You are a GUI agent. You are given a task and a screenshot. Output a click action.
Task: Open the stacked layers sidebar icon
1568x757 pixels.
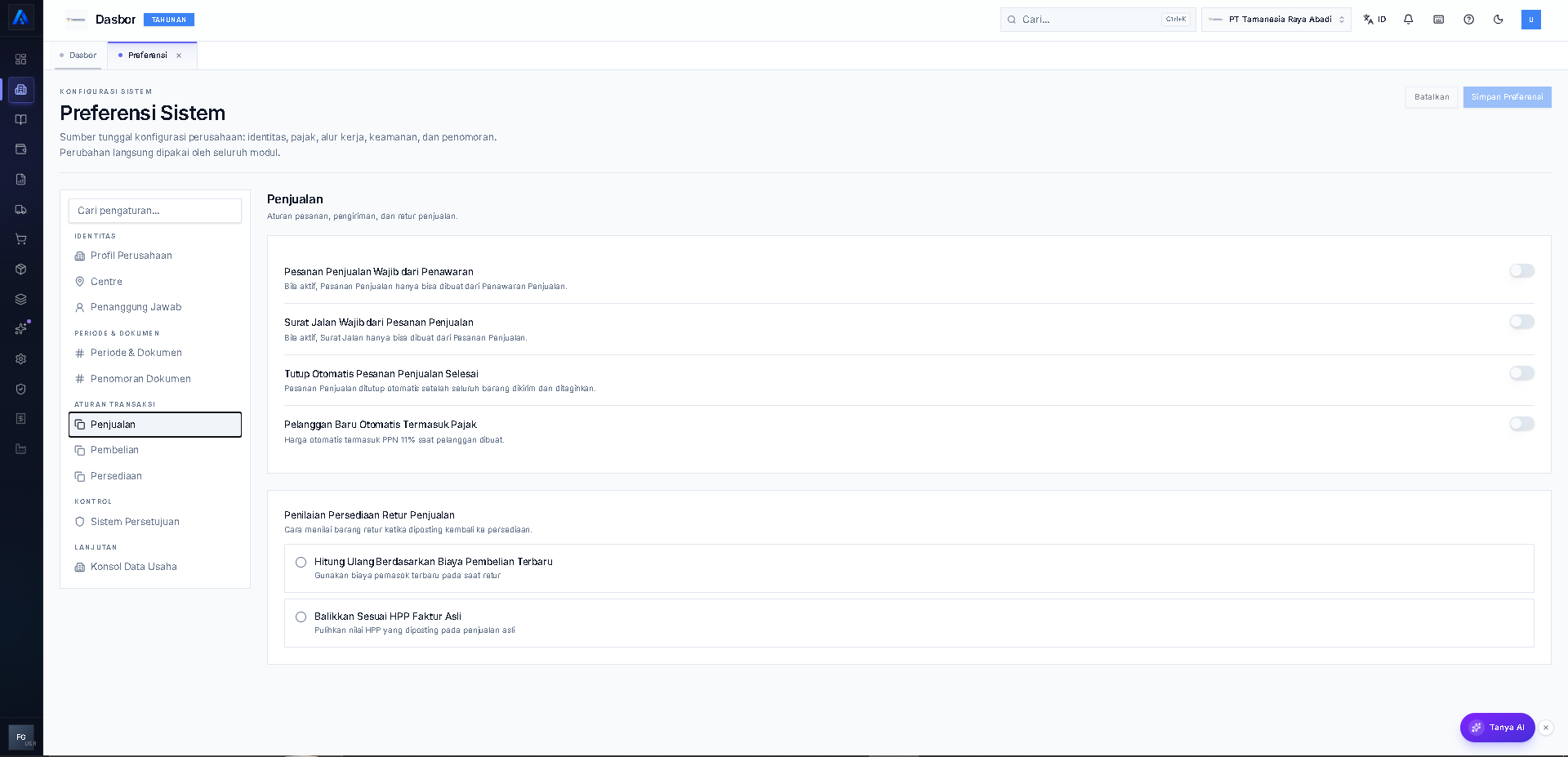21,299
